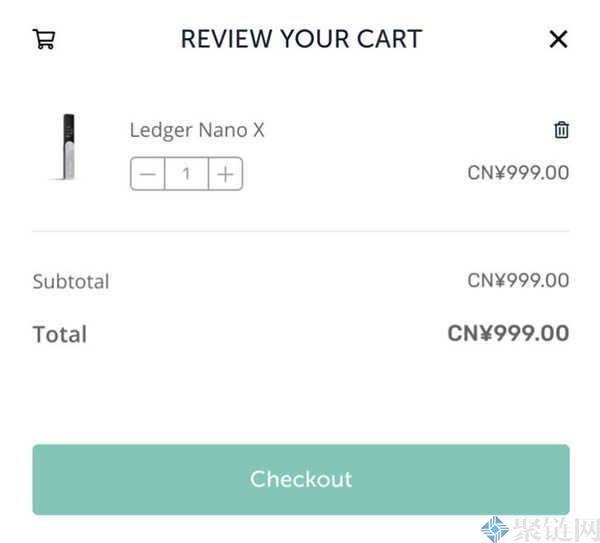
Task: Click the item price CN¥999.00 under trash icon
Action: (x=518, y=172)
